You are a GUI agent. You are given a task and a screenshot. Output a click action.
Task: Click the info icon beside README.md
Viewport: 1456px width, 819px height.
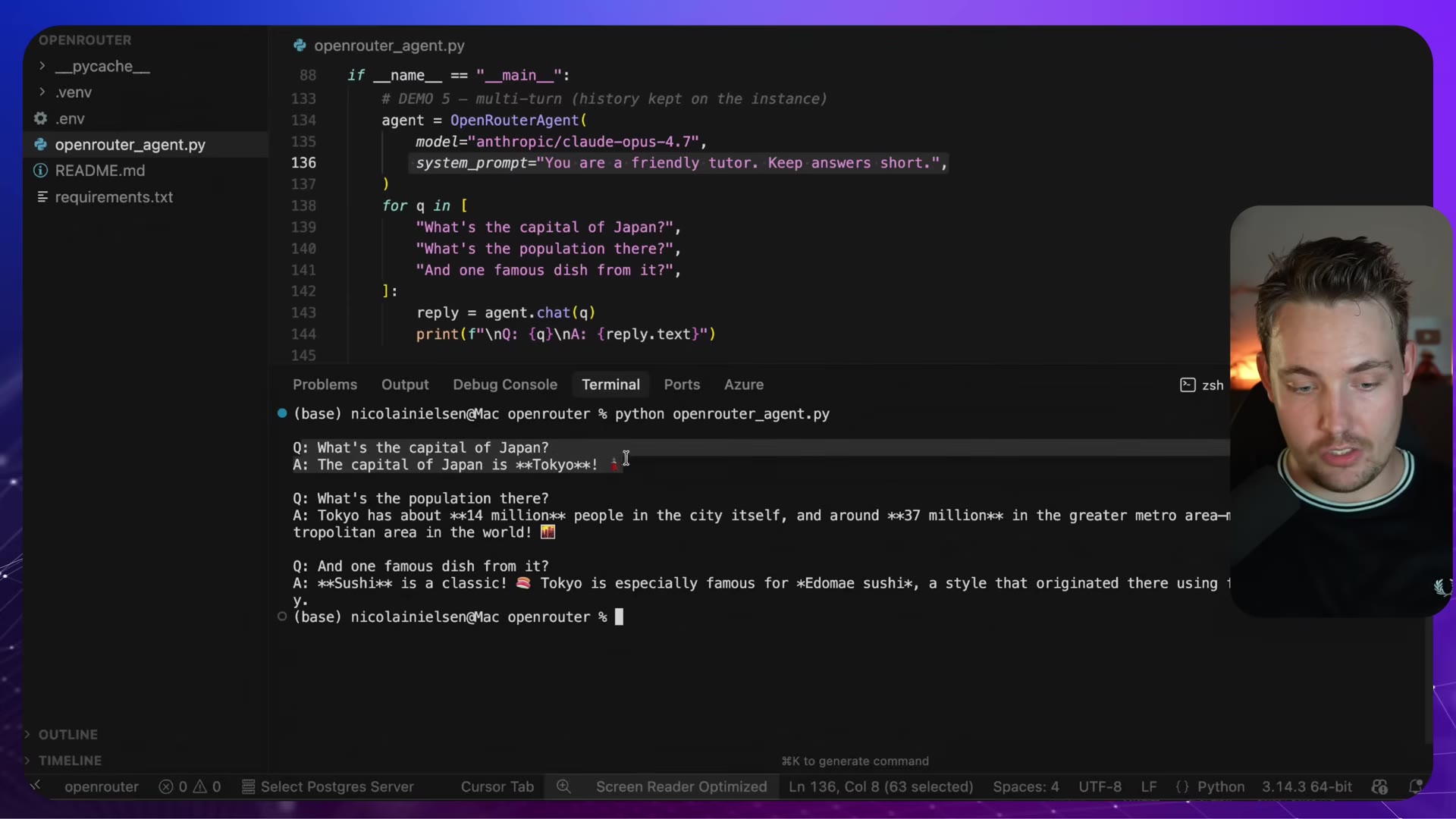click(x=41, y=171)
